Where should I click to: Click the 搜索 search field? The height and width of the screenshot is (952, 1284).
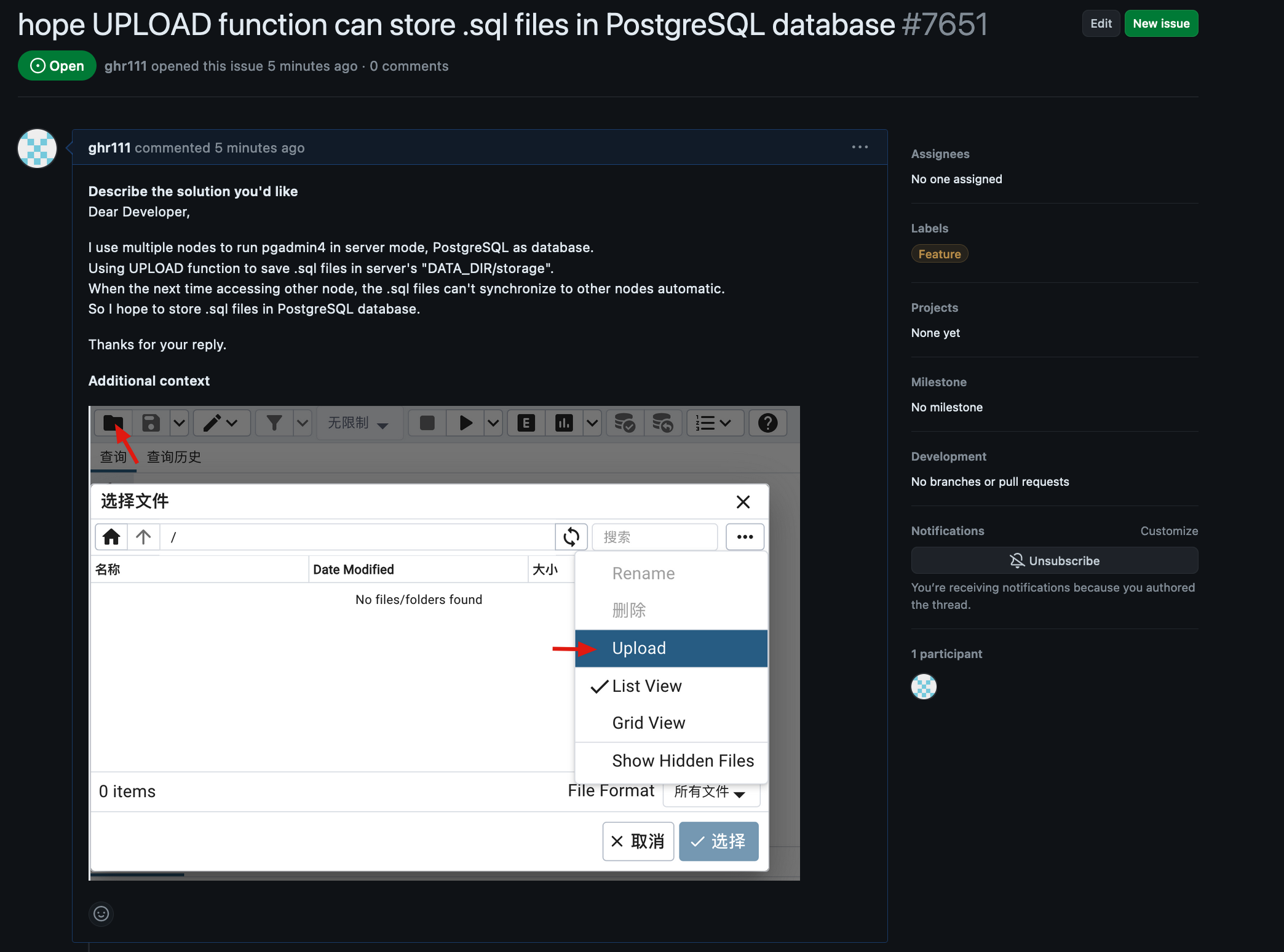(654, 537)
